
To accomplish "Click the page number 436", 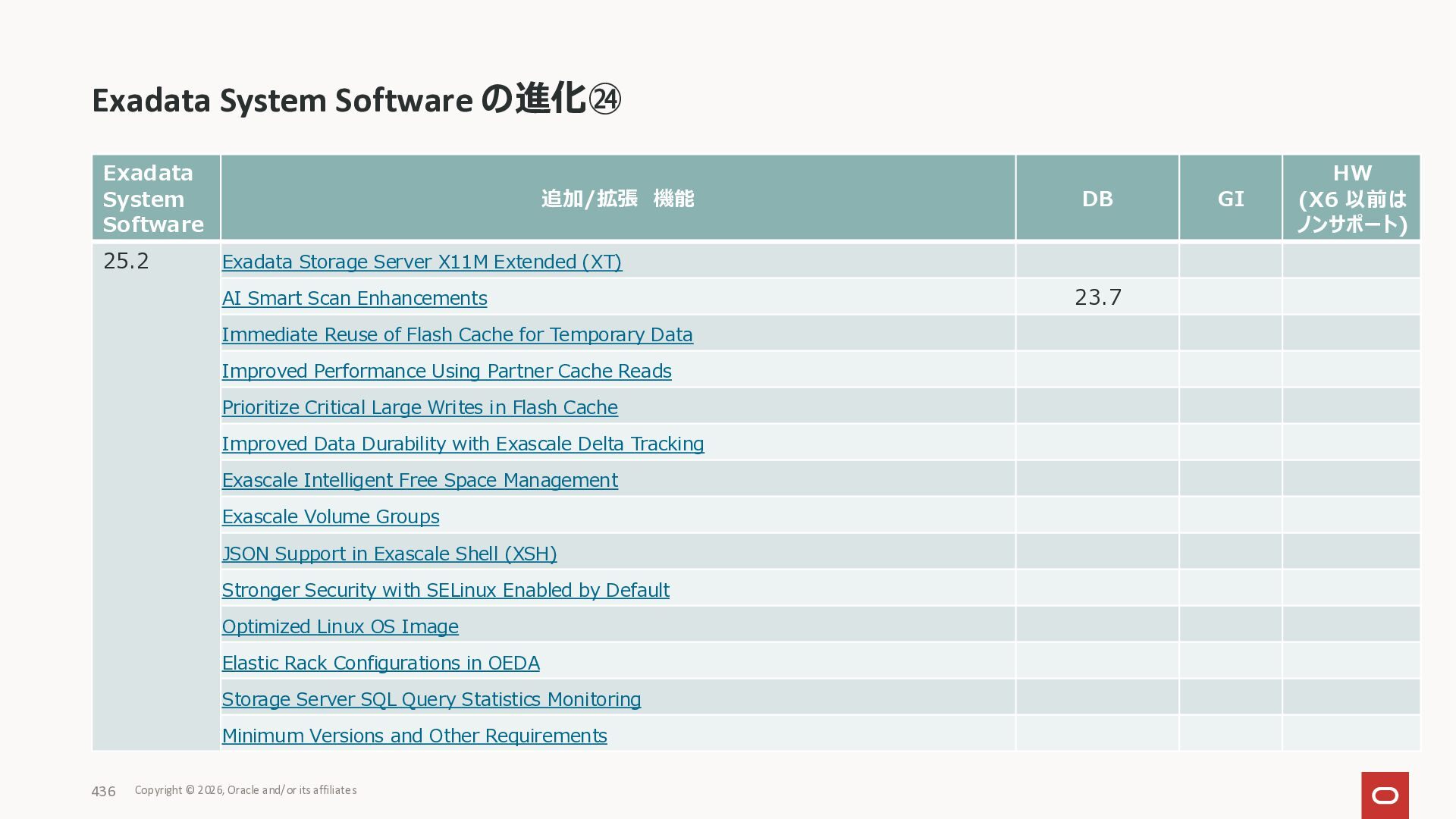I will coord(103,791).
